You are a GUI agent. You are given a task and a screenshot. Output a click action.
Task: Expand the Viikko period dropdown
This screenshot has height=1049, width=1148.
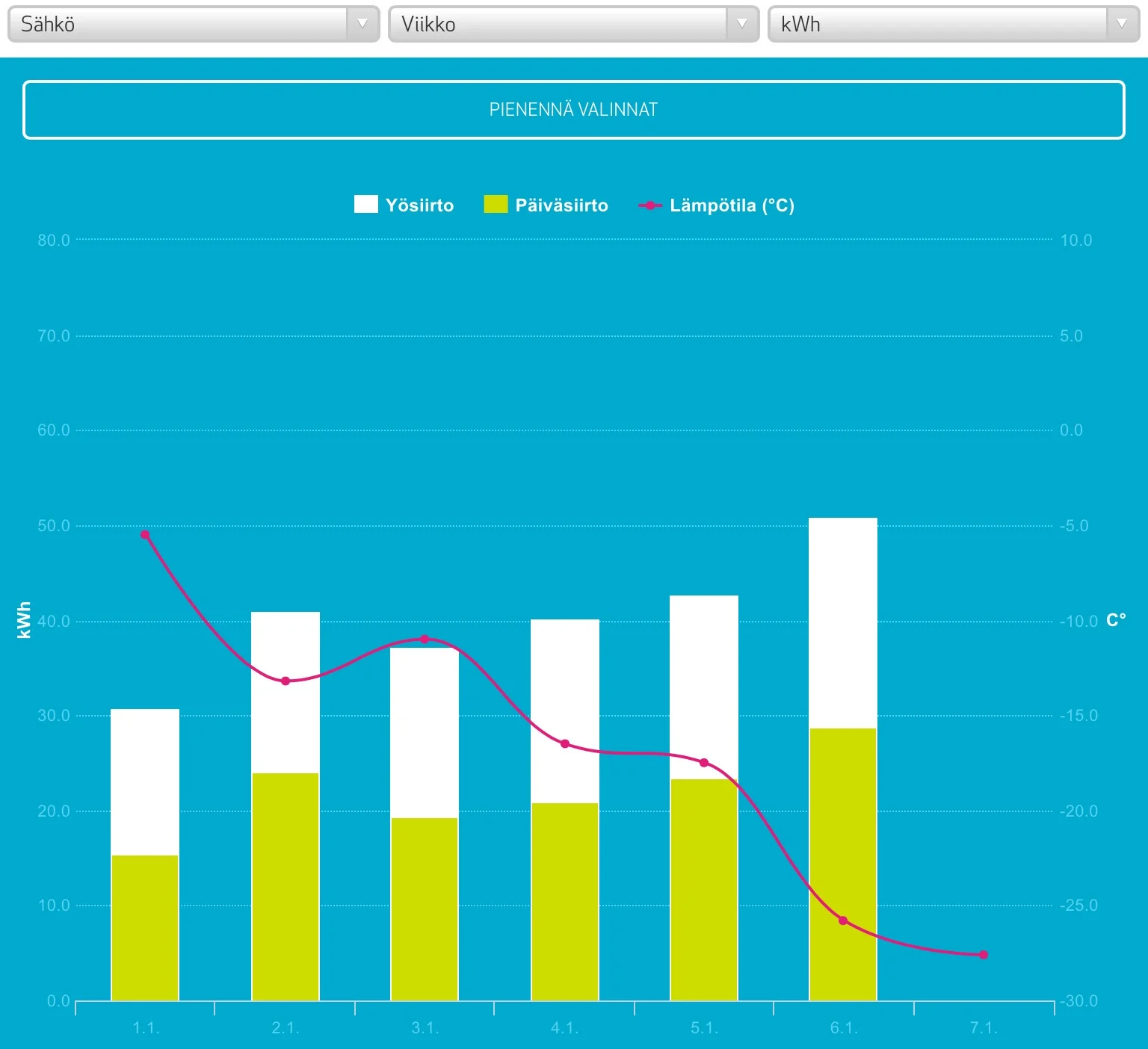point(573,24)
